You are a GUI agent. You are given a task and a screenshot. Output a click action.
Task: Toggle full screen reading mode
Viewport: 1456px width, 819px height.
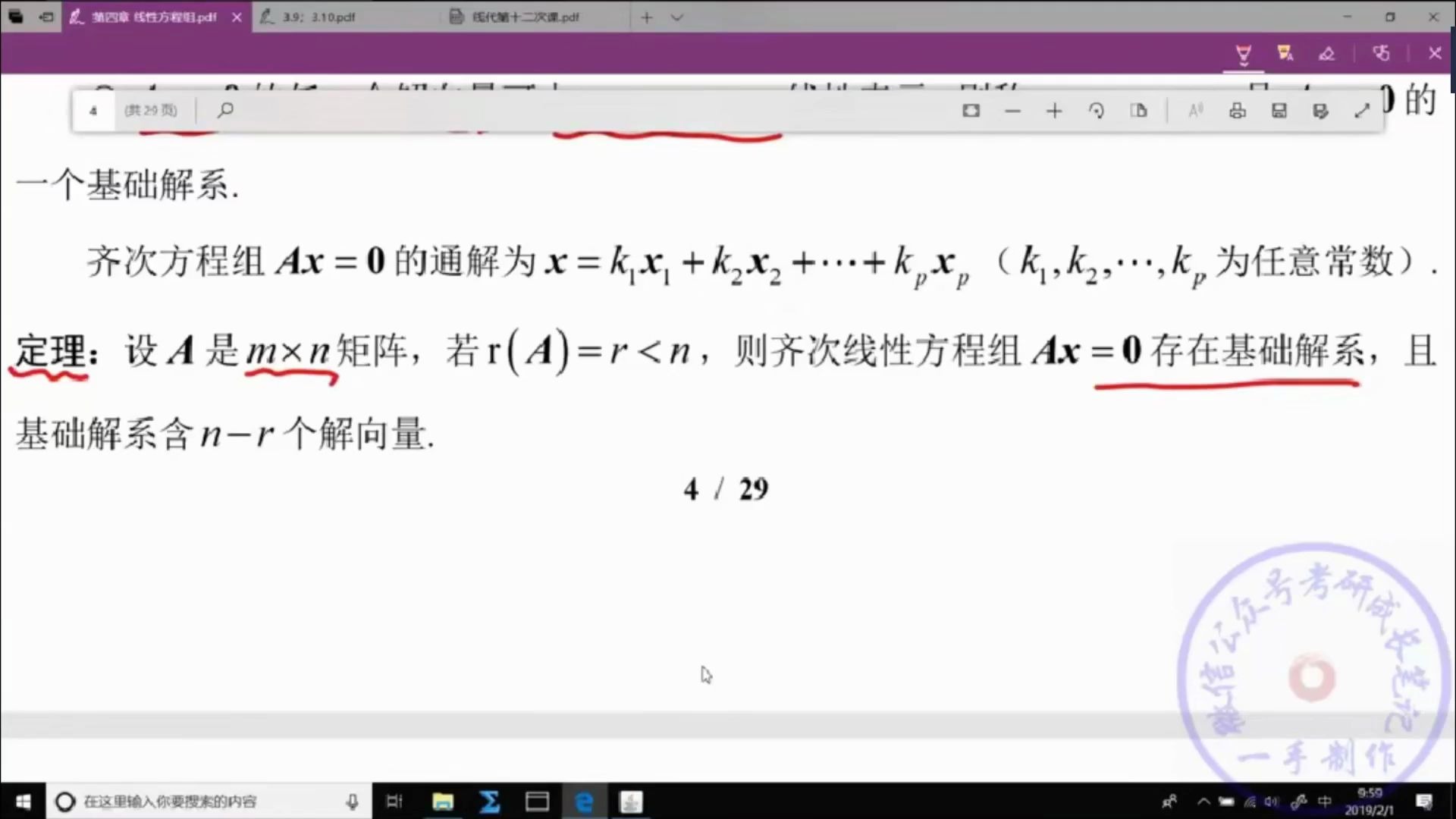coord(1363,111)
